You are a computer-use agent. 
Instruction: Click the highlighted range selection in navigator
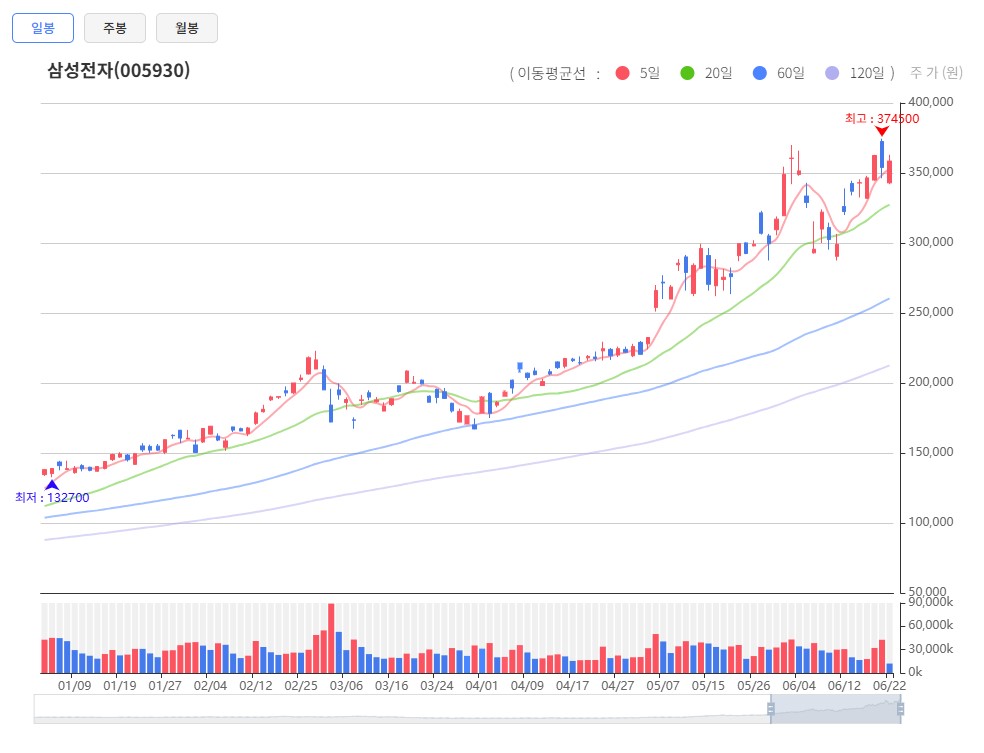[x=835, y=709]
